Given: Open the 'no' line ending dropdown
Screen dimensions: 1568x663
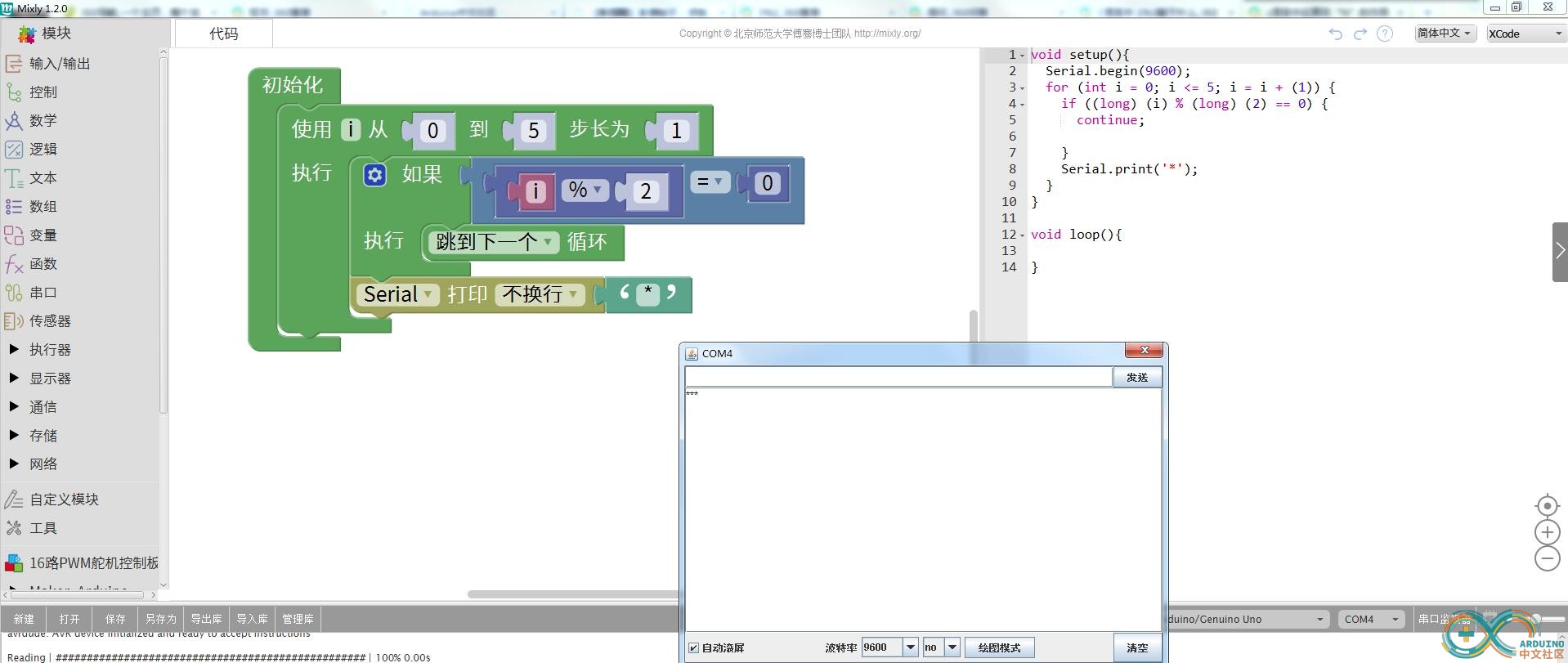Looking at the screenshot, I should (952, 647).
